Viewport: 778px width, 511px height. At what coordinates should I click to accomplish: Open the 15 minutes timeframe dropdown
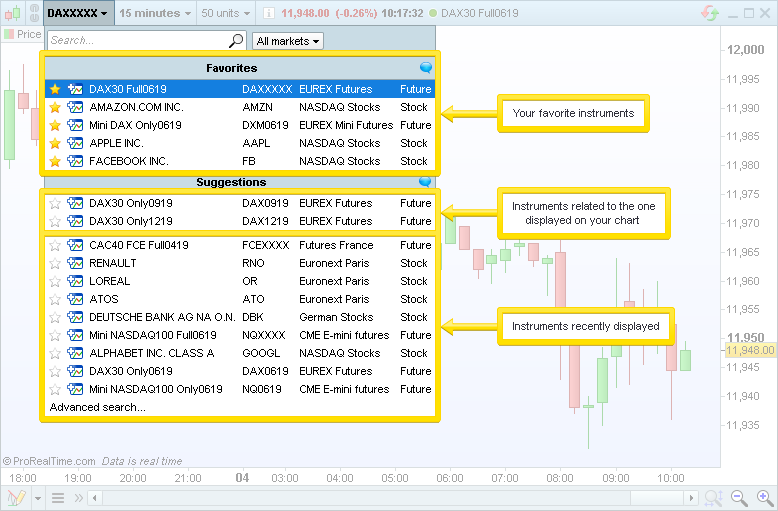click(155, 14)
